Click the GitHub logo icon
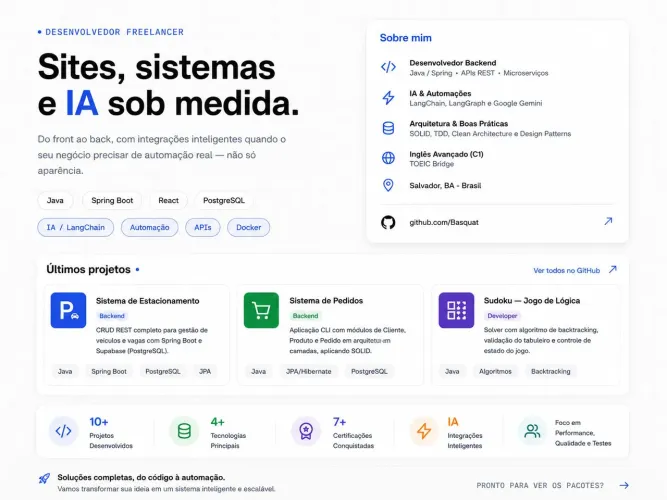 388,222
